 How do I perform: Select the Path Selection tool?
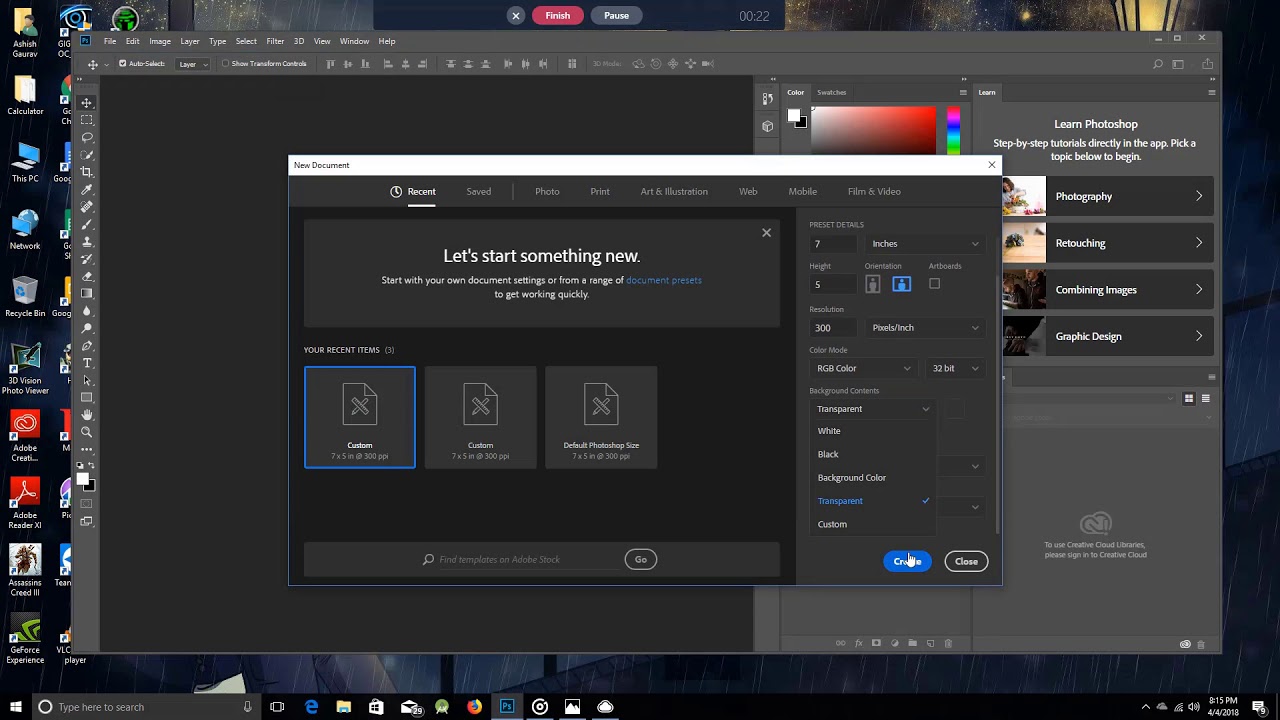(87, 380)
